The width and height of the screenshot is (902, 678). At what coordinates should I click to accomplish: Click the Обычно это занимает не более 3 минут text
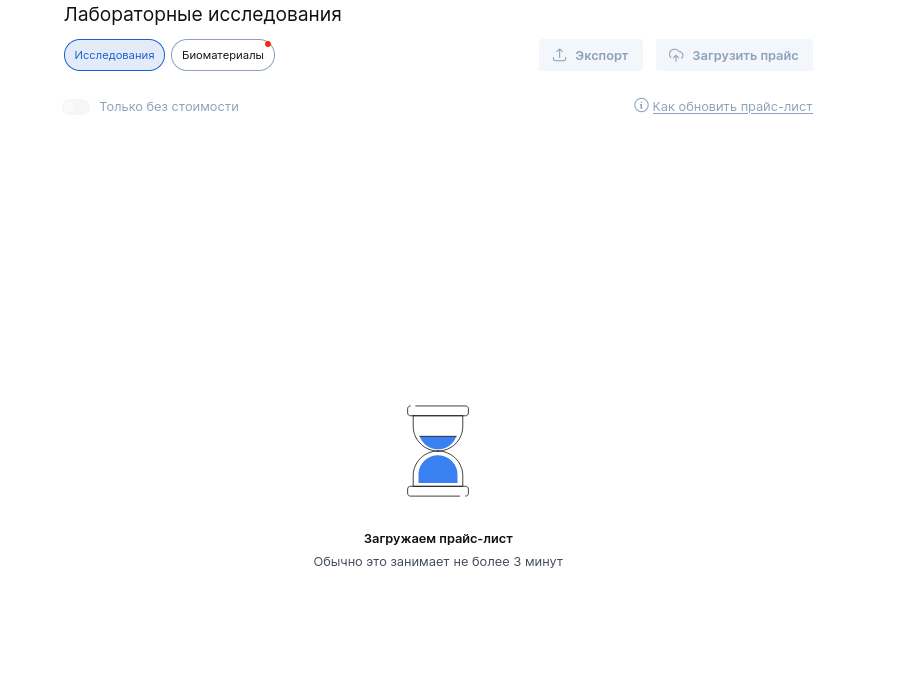(438, 562)
